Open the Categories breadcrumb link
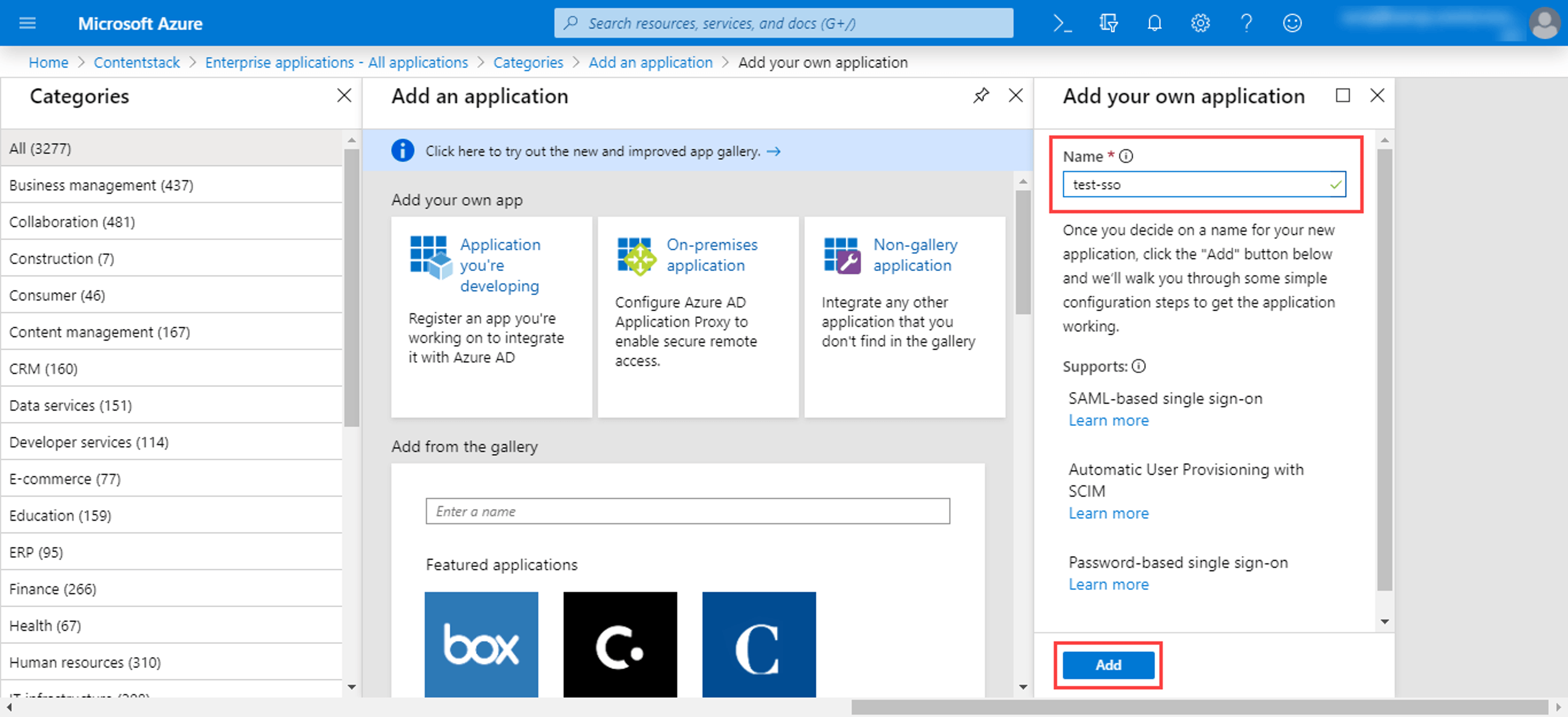The width and height of the screenshot is (1568, 717). click(528, 62)
